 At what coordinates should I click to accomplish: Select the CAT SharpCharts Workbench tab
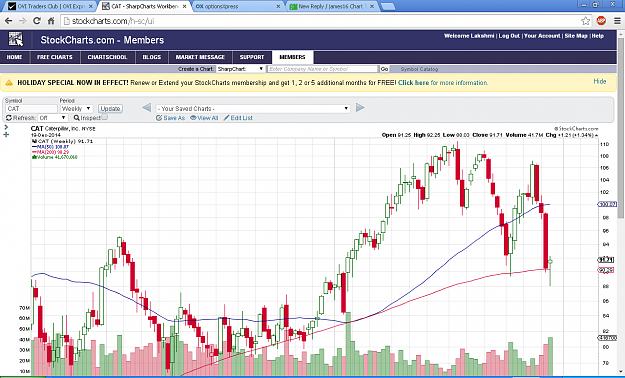click(x=144, y=6)
